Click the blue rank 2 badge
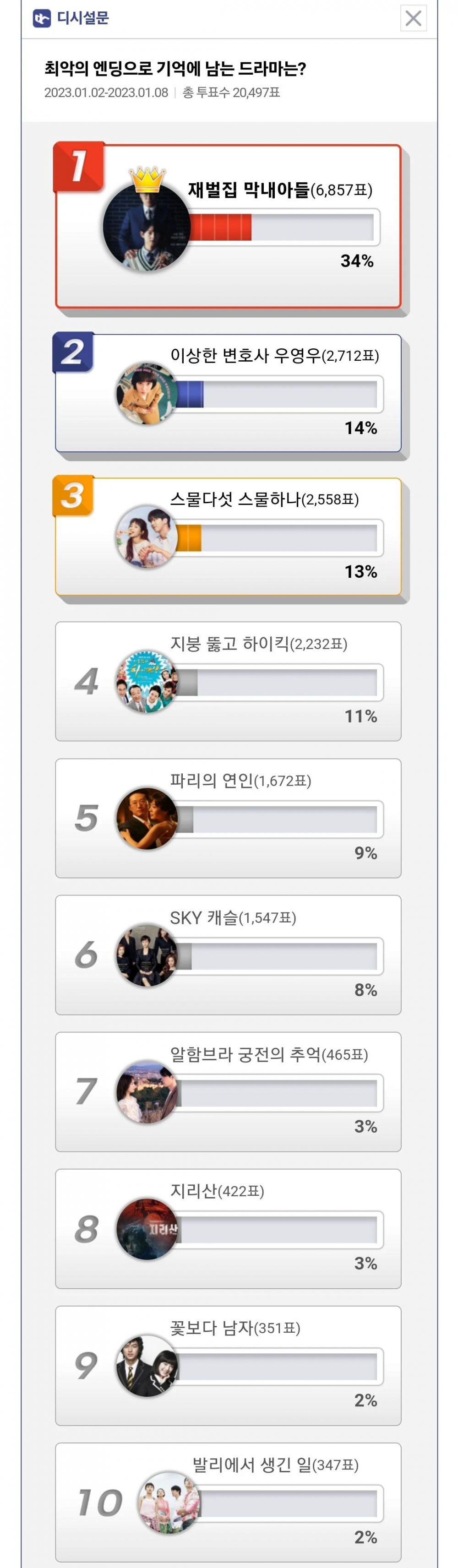 tap(73, 353)
